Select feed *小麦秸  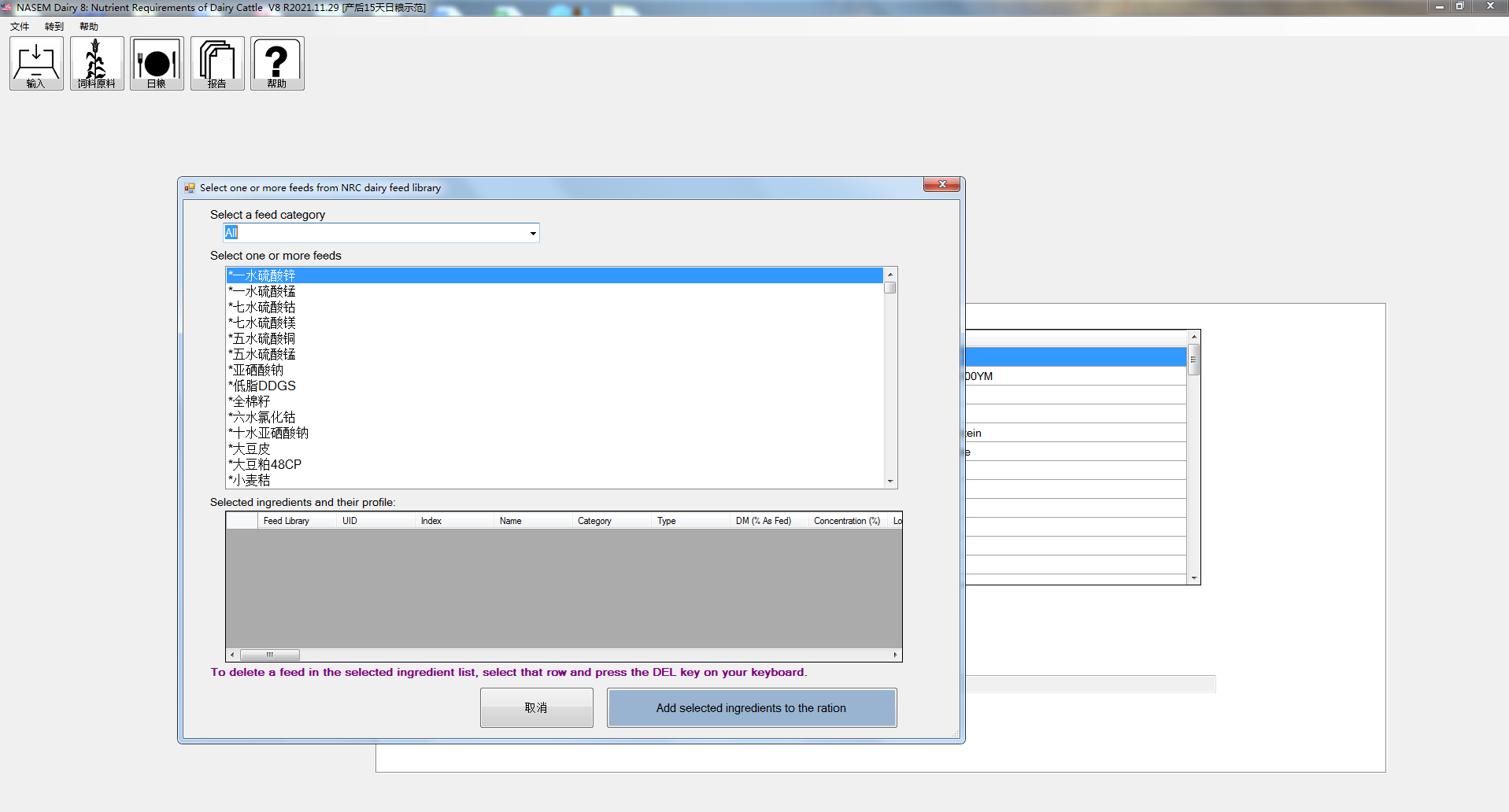555,480
